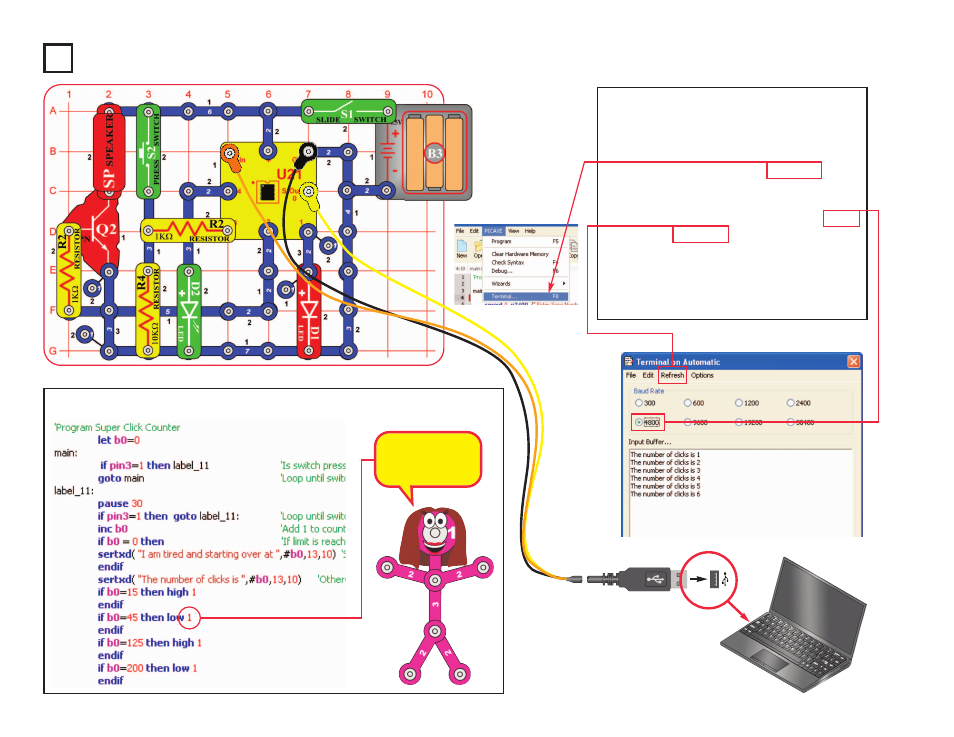This screenshot has height=737, width=954.
Task: Click the pink snap-figure character
Action: point(434,595)
